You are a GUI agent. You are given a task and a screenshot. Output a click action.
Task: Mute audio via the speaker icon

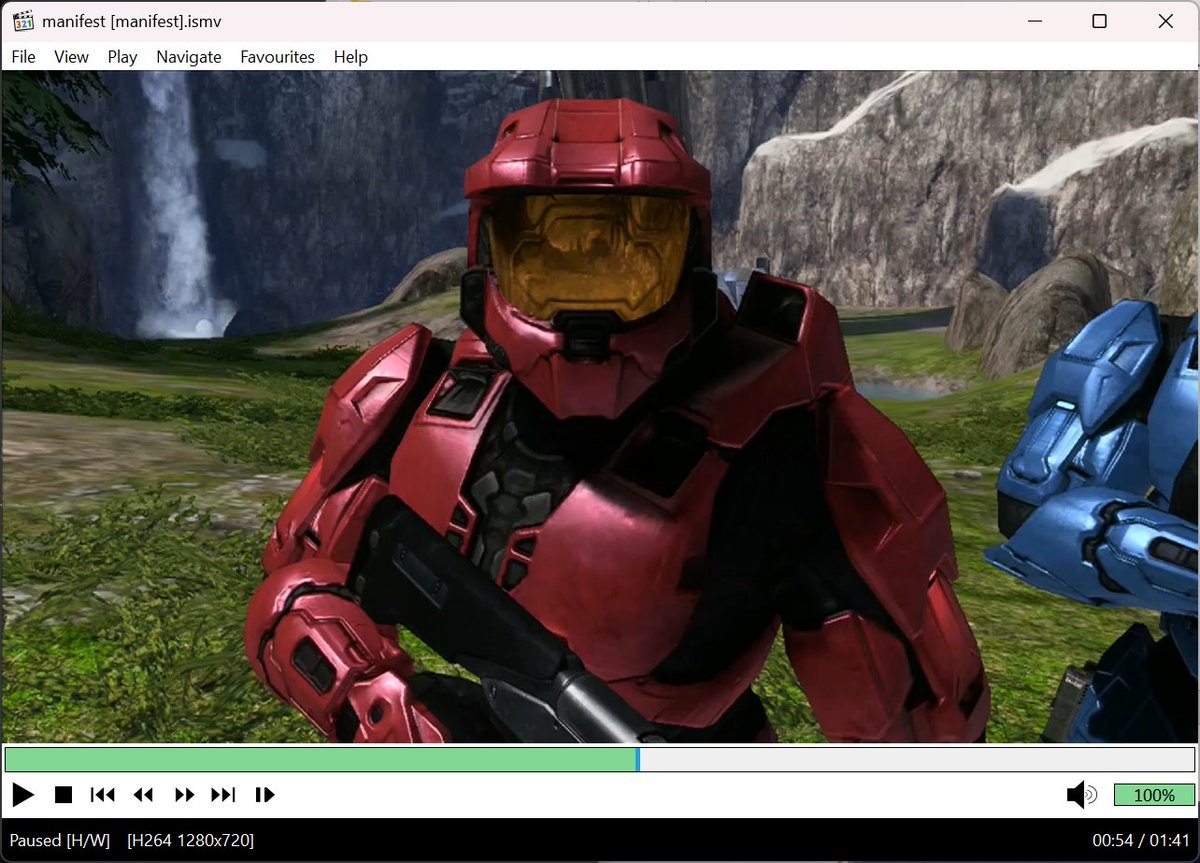(x=1081, y=795)
